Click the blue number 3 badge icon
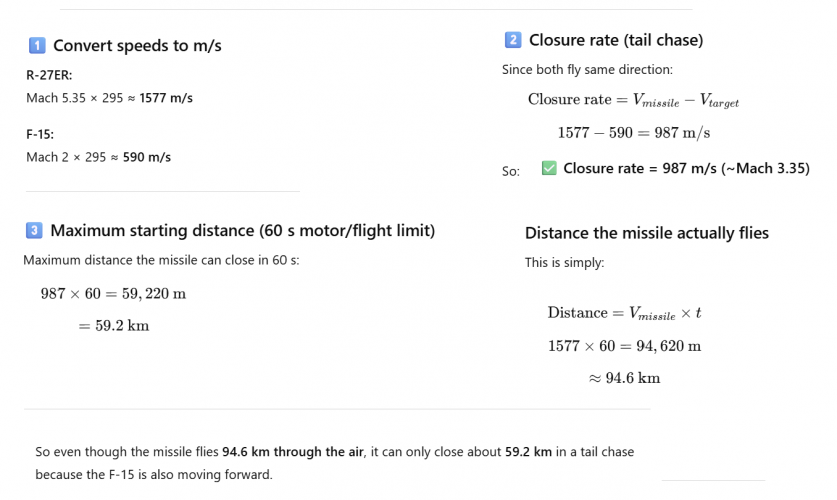Viewport: 837px width, 500px height. point(34,231)
